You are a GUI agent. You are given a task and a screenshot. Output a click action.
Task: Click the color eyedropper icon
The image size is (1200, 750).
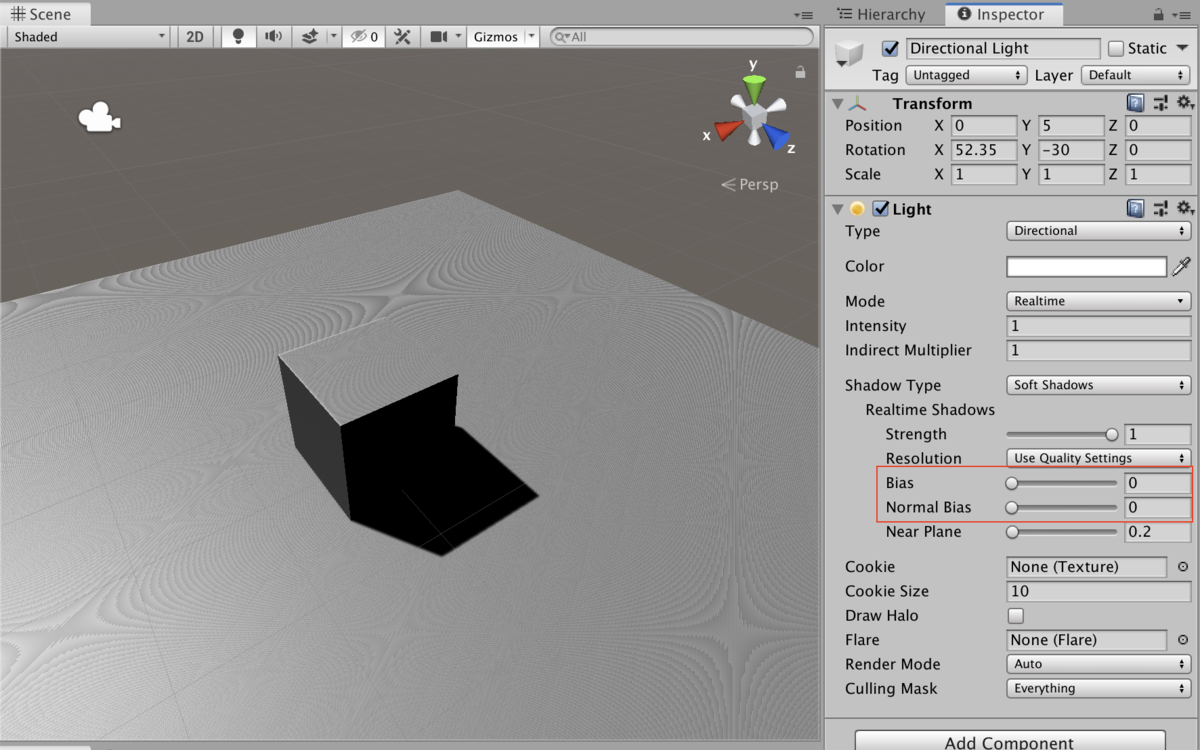click(1181, 266)
